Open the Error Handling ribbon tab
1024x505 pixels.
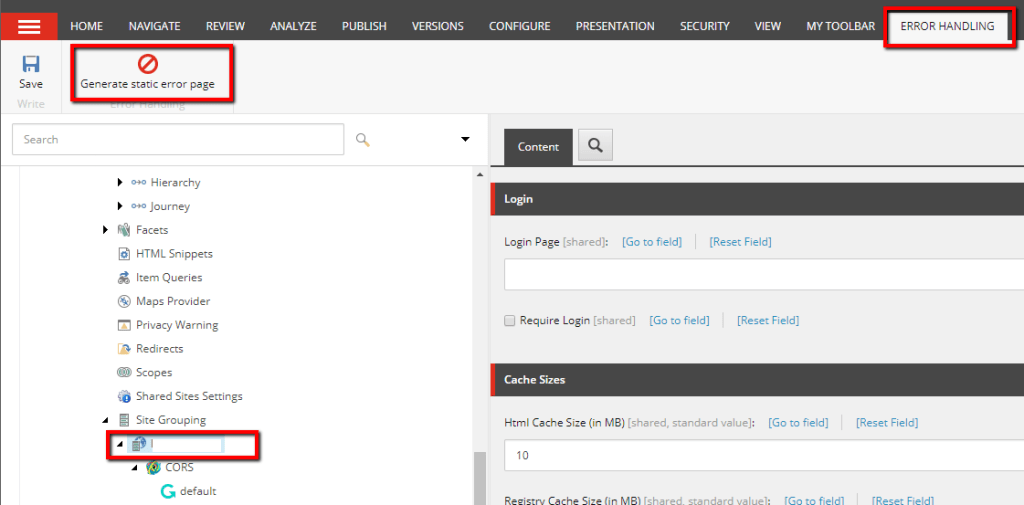click(x=947, y=26)
